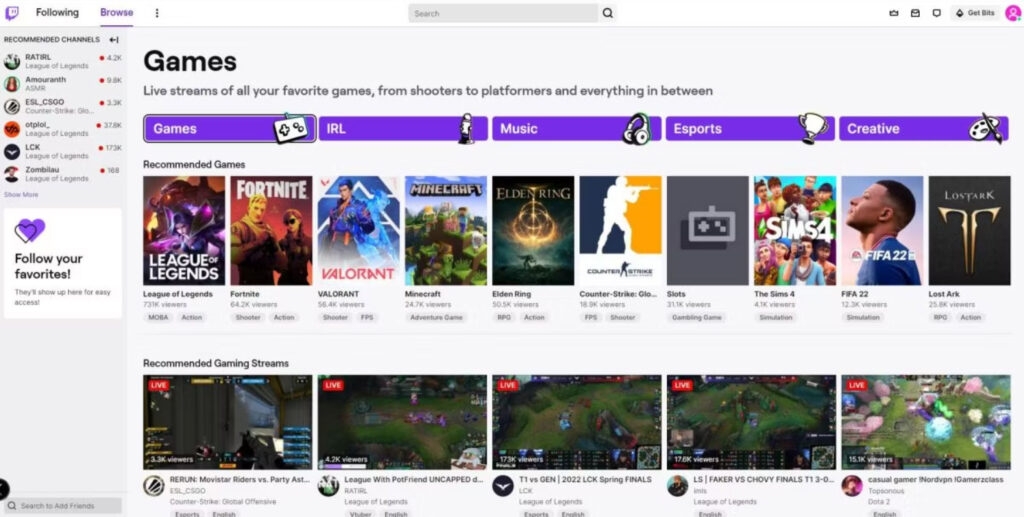The width and height of the screenshot is (1024, 517).
Task: Click Simulation tag under The Sims 4
Action: tap(776, 317)
